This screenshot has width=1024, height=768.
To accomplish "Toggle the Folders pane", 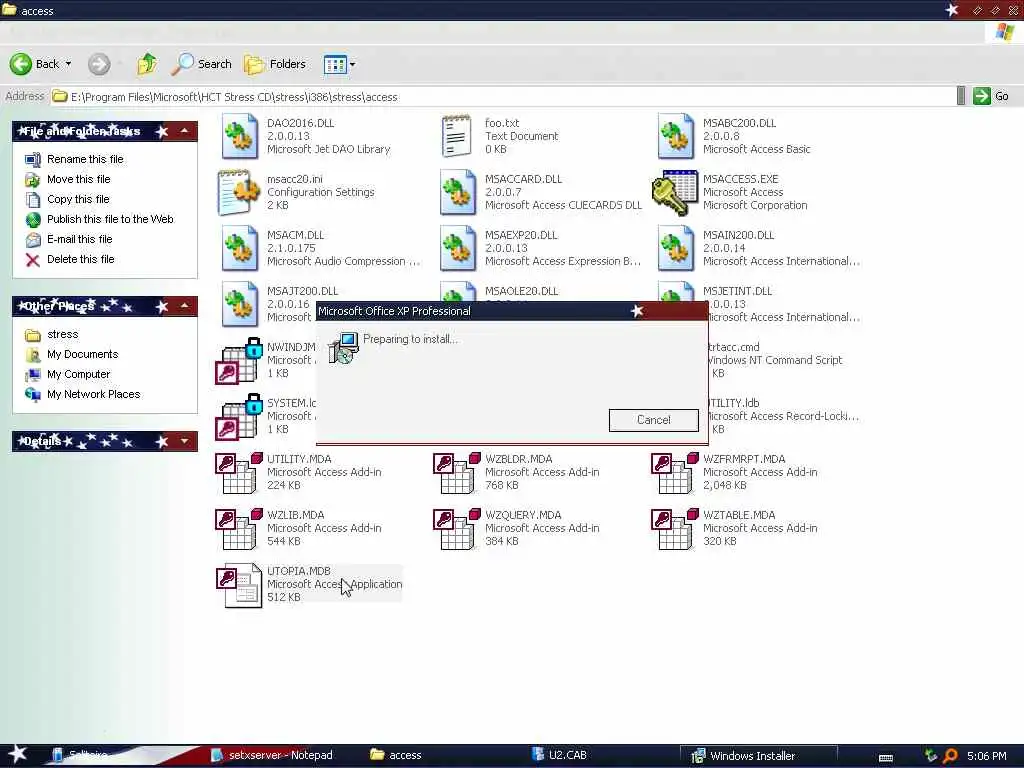I will tap(274, 64).
